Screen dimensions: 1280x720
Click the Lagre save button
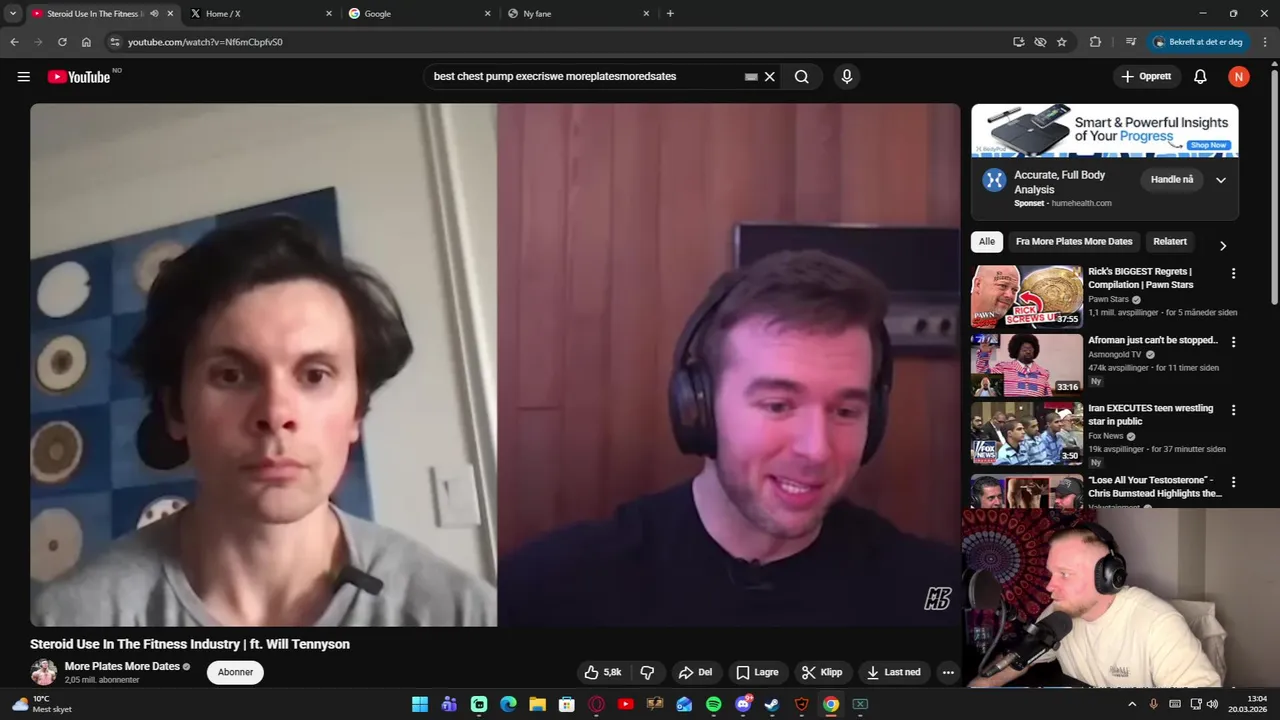757,672
